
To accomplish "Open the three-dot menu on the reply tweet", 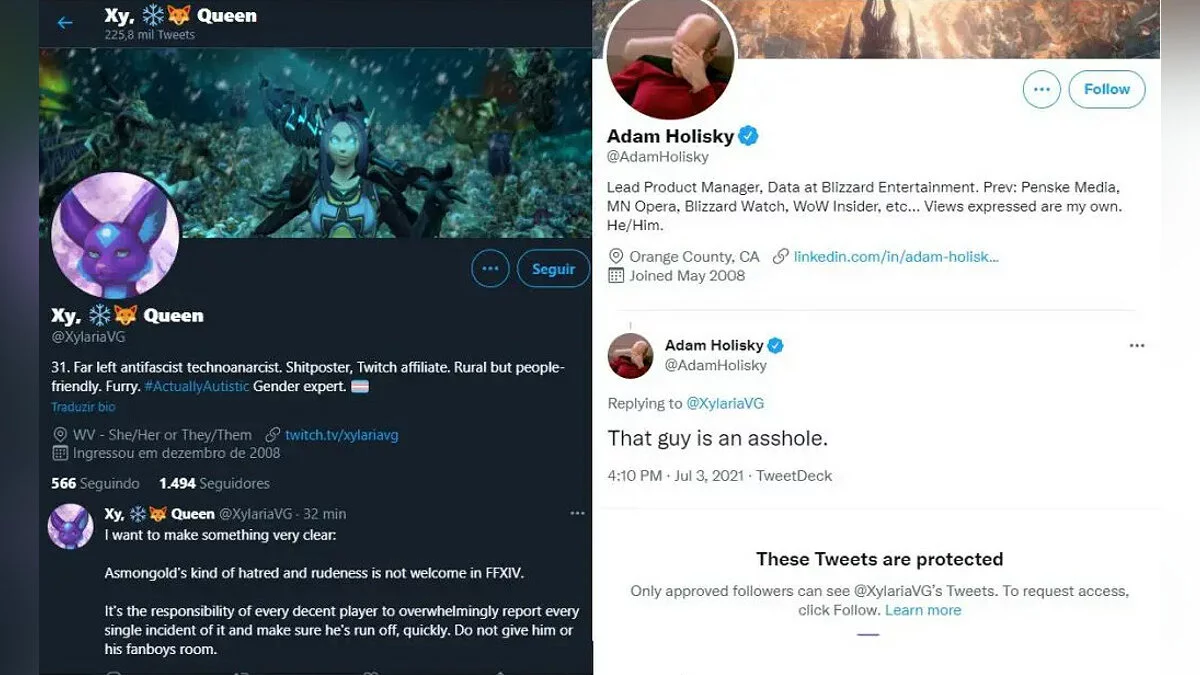I will [1136, 345].
